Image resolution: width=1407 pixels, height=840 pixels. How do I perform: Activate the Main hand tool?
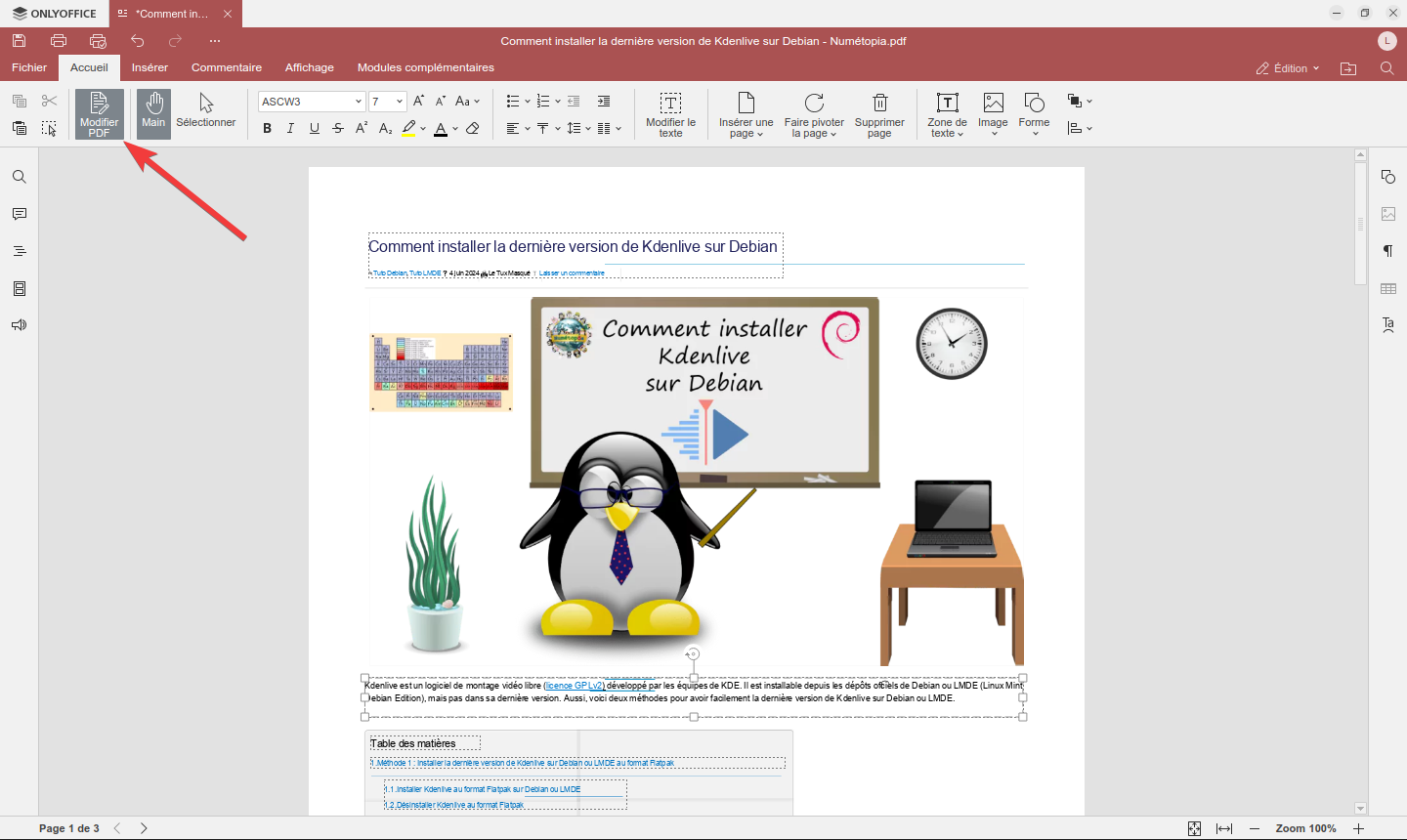click(153, 114)
